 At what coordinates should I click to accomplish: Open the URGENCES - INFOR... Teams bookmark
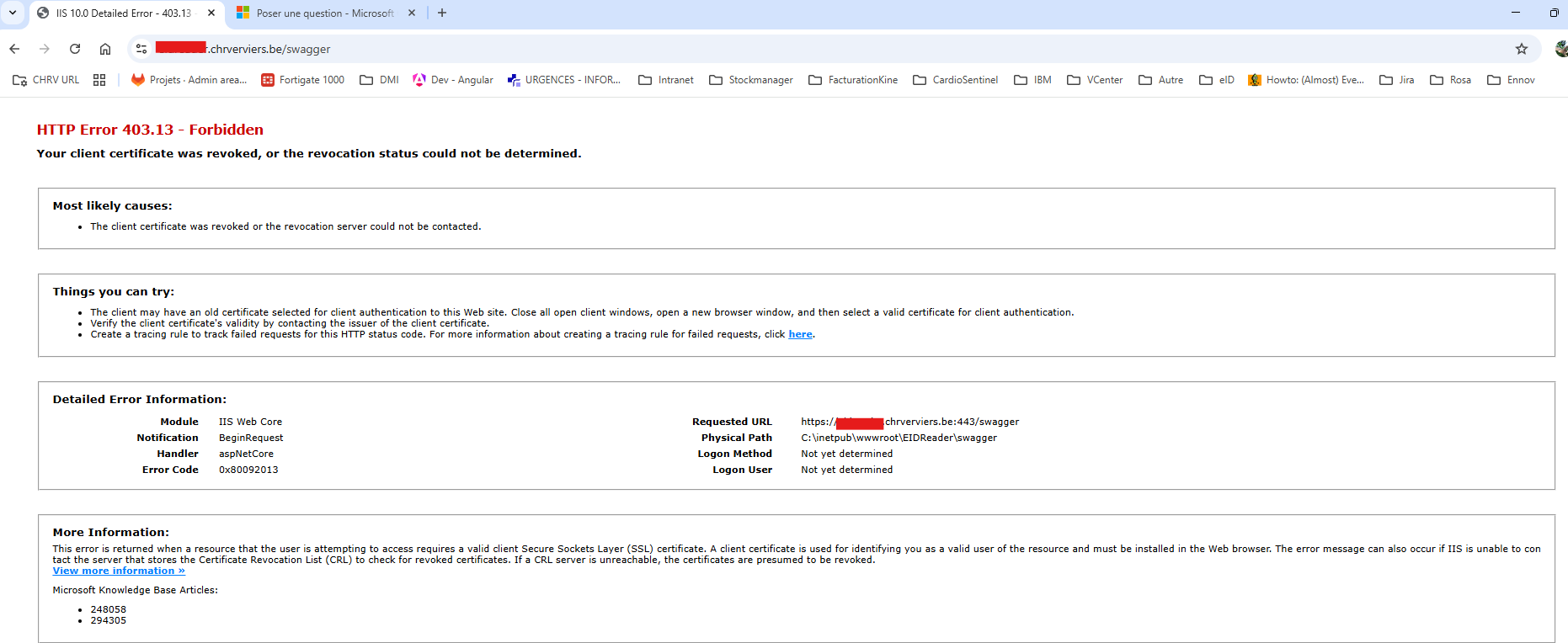click(563, 80)
